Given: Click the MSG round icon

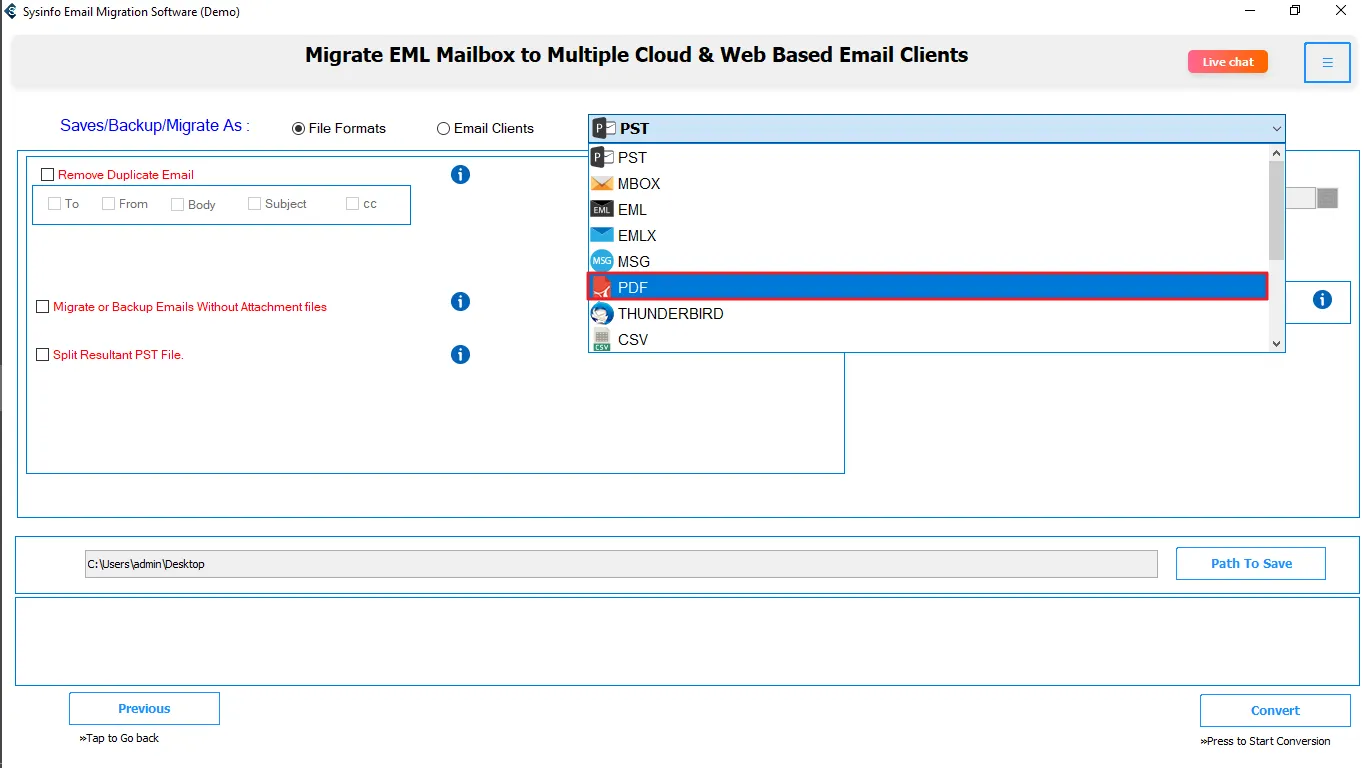Looking at the screenshot, I should (x=602, y=262).
